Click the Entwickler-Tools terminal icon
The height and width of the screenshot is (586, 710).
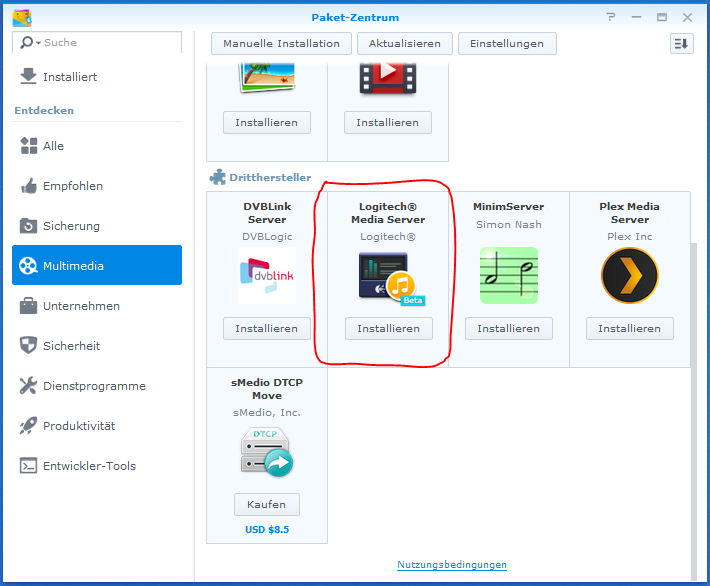click(x=29, y=466)
